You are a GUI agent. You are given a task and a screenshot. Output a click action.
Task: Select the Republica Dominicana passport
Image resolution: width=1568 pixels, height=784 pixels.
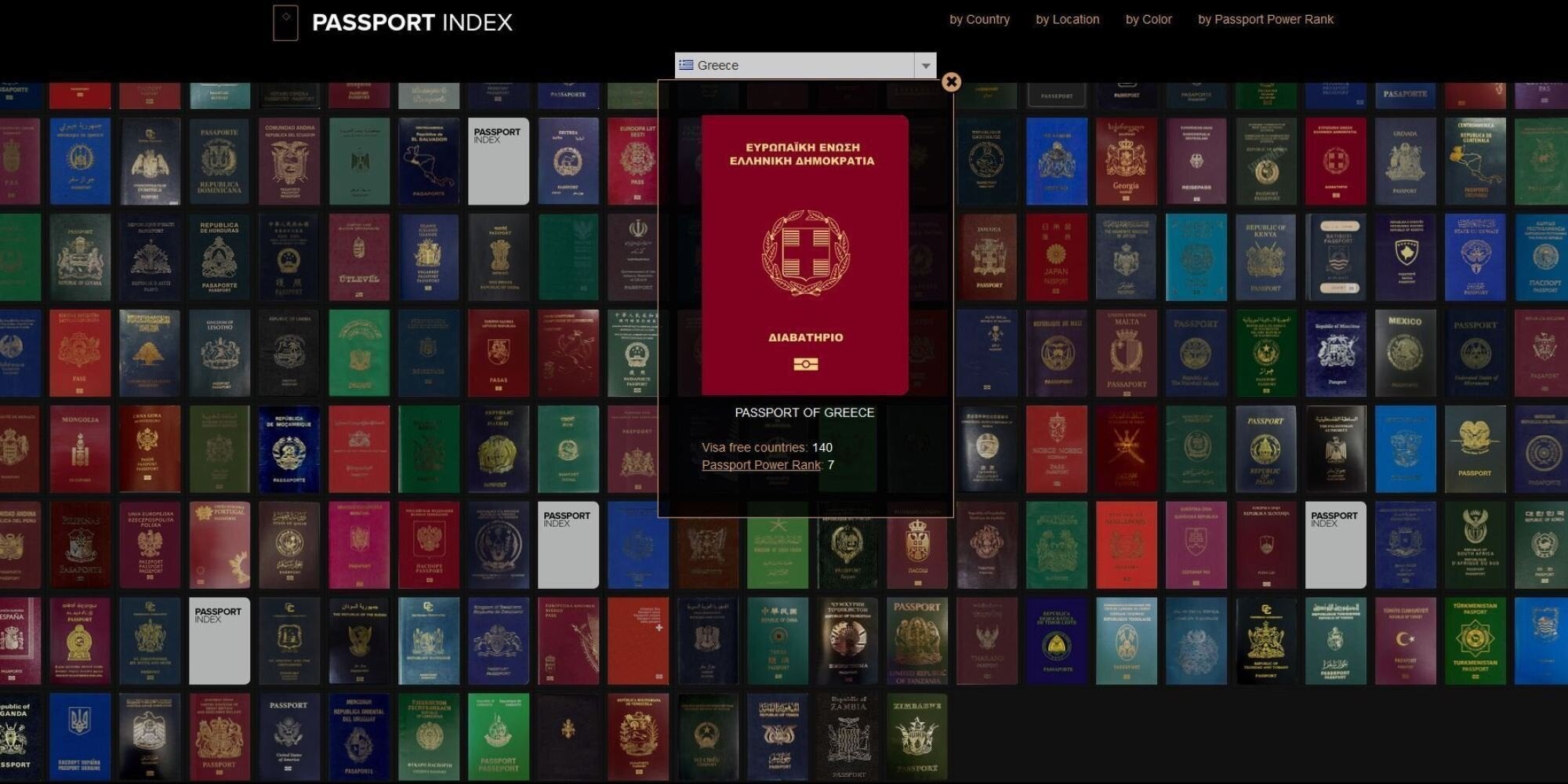click(x=220, y=162)
